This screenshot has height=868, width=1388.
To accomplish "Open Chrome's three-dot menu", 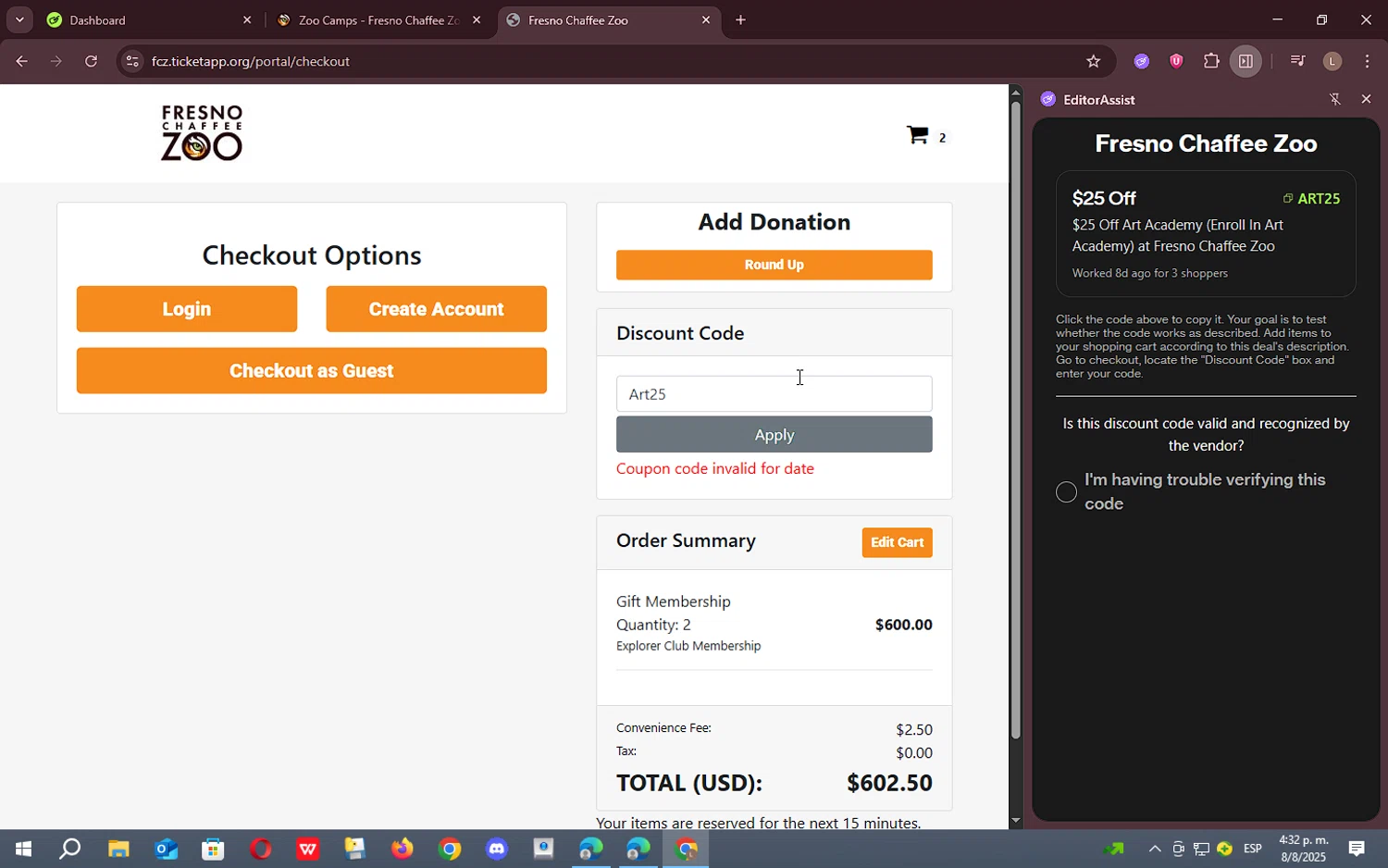I will (x=1367, y=61).
